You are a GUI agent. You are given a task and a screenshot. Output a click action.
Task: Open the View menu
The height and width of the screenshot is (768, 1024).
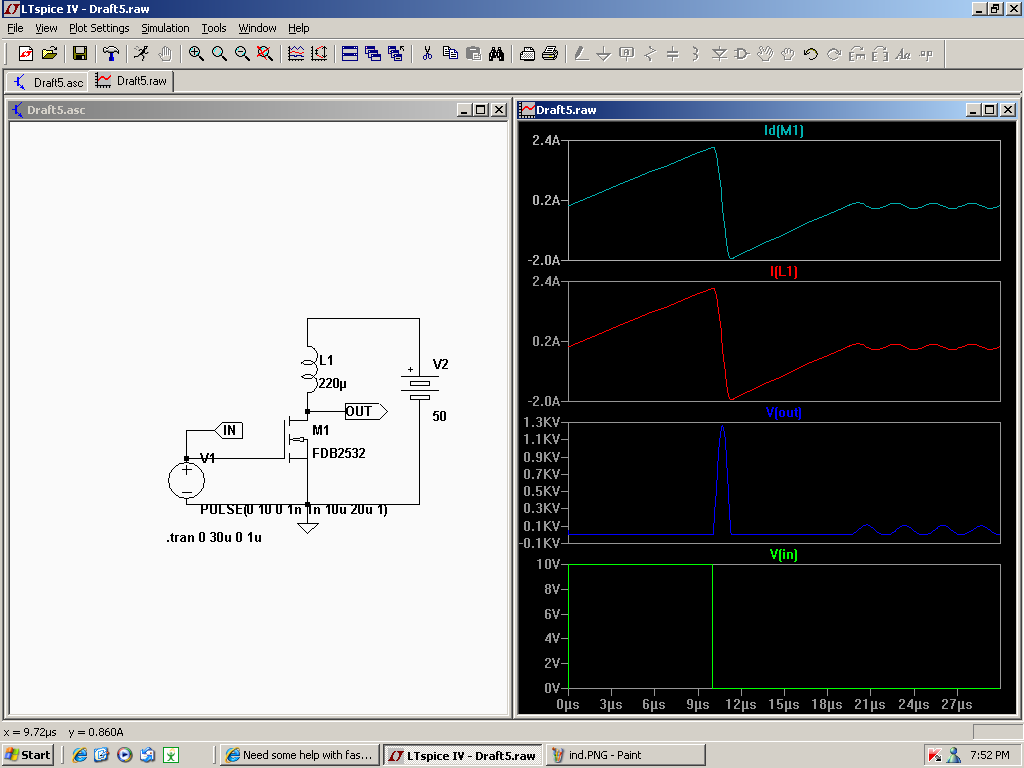click(x=46, y=28)
